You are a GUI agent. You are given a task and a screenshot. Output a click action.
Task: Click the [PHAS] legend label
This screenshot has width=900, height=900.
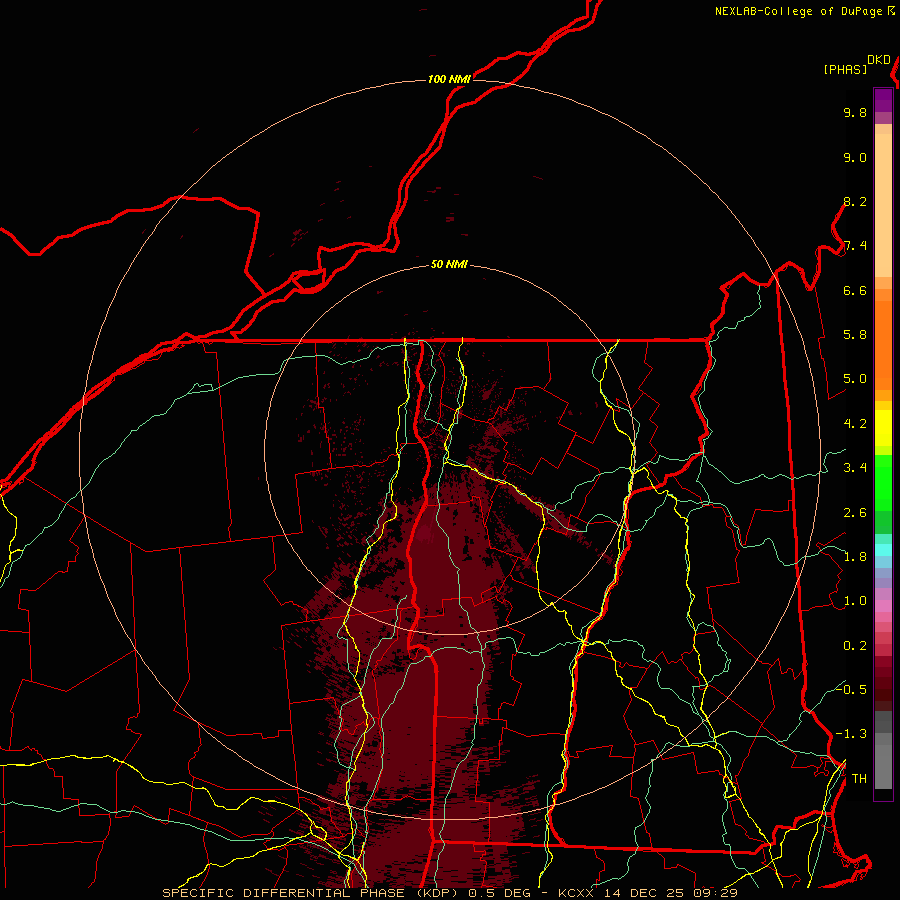point(845,69)
